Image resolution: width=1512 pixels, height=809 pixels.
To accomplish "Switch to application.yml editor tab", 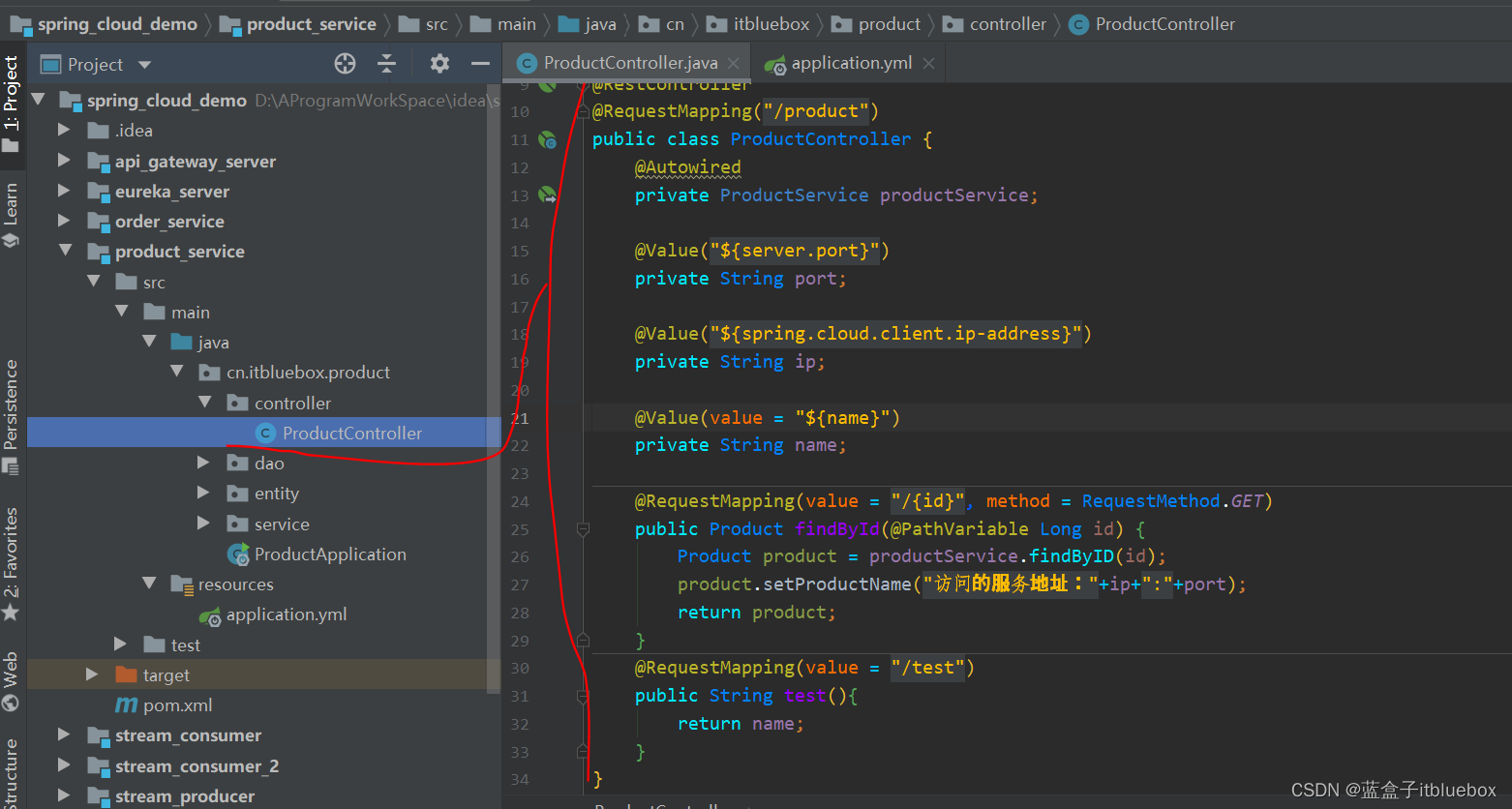I will (851, 63).
